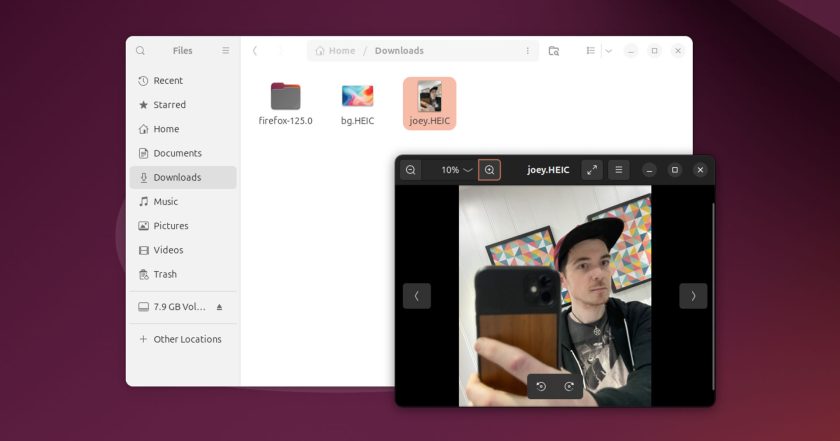
Task: Minimize the joey.HEIC viewer window
Action: pyautogui.click(x=649, y=170)
